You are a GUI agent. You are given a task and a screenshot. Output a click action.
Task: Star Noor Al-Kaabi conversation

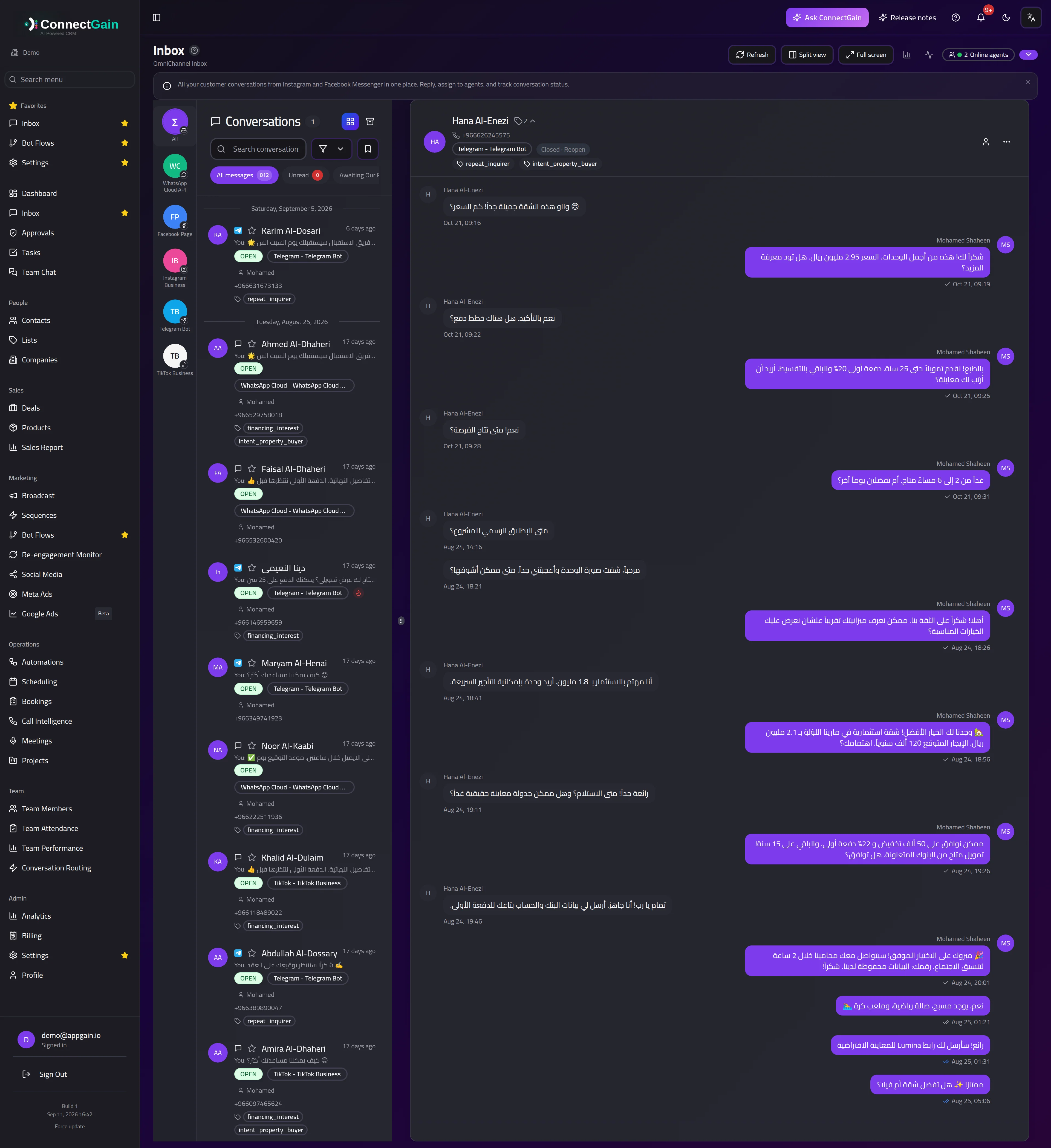pyautogui.click(x=252, y=745)
